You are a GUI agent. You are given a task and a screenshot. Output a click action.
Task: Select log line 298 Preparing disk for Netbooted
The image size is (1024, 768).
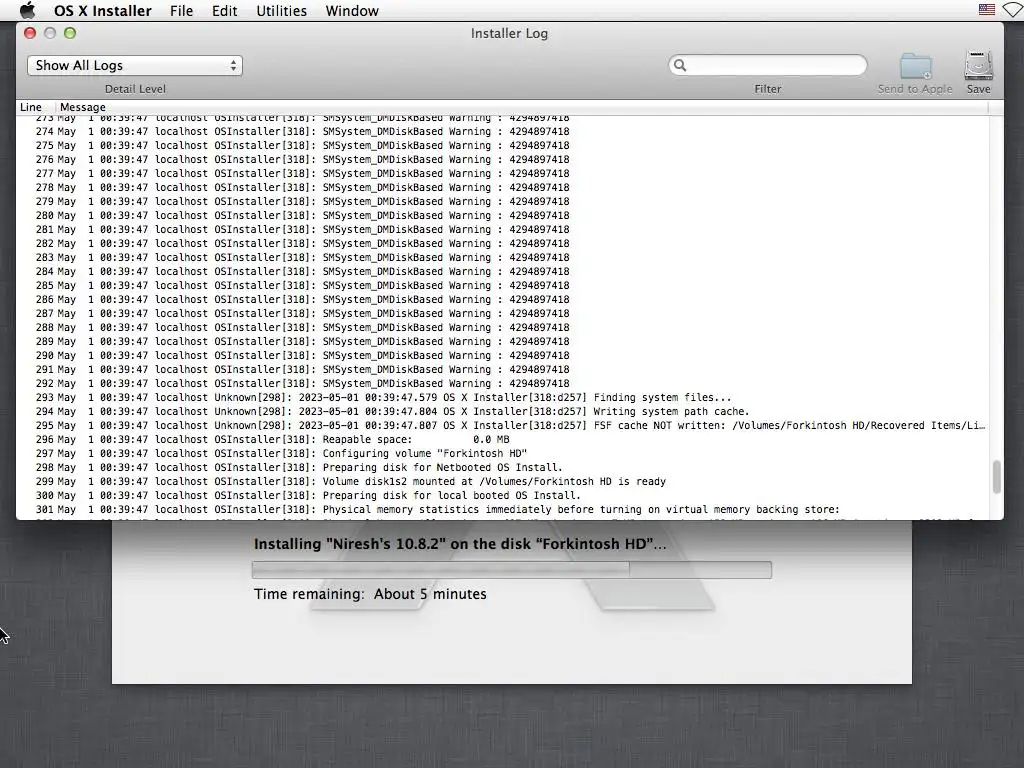(x=503, y=468)
